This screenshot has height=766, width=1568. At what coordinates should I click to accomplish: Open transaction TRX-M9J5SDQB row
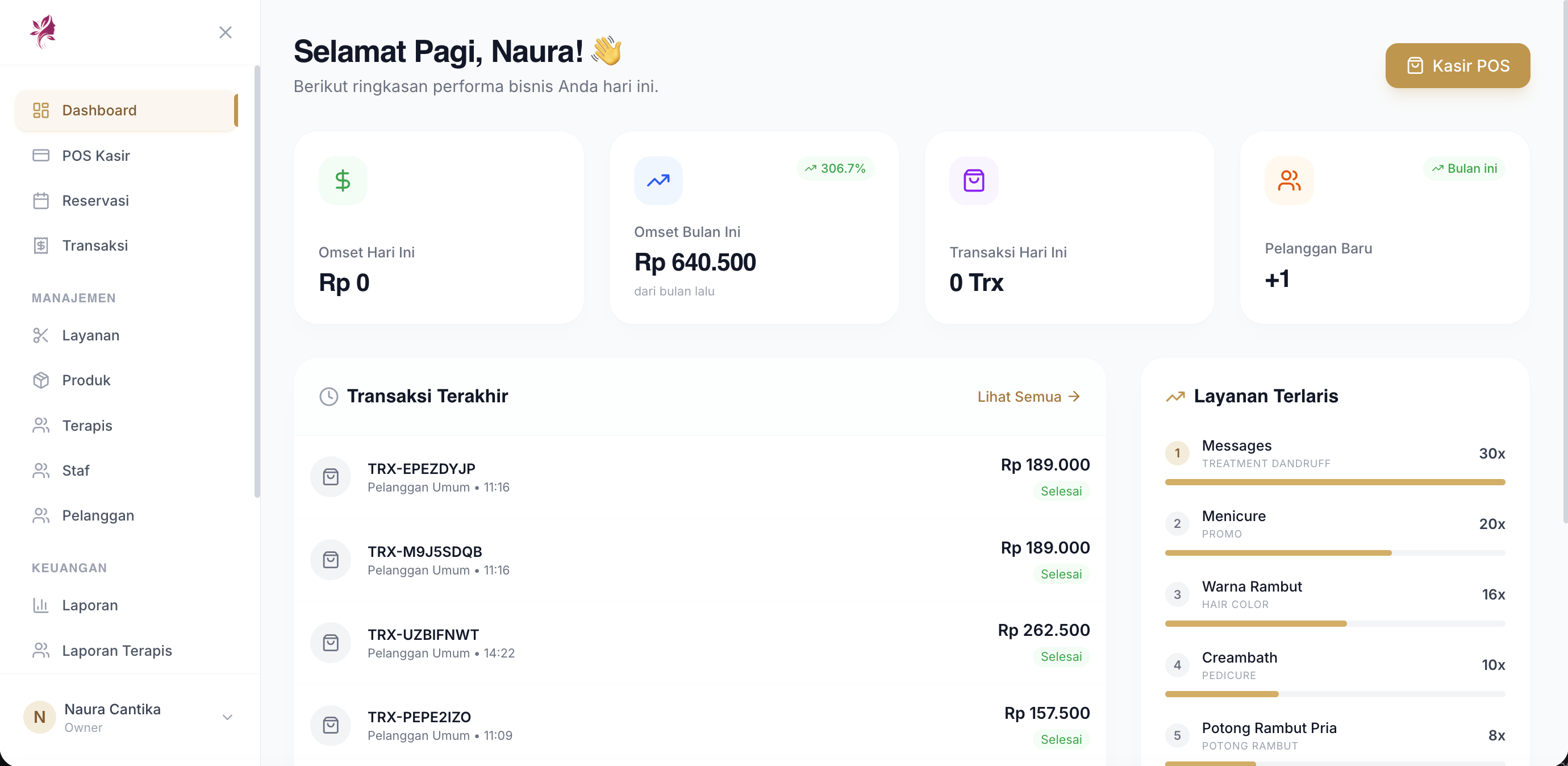point(699,560)
